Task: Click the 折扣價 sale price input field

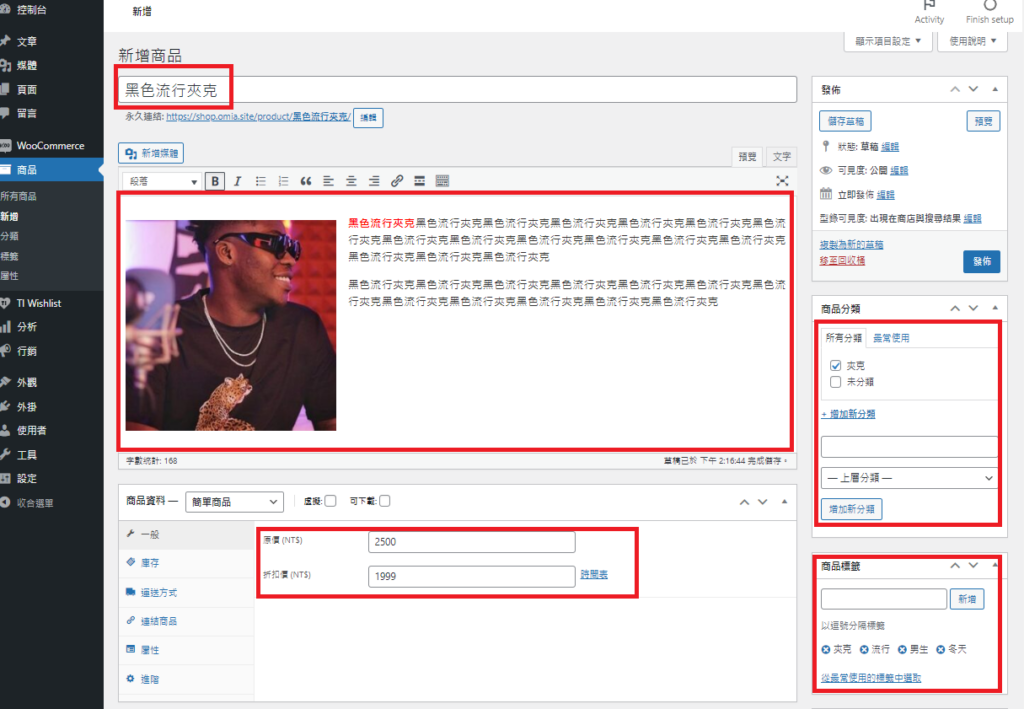Action: 471,576
